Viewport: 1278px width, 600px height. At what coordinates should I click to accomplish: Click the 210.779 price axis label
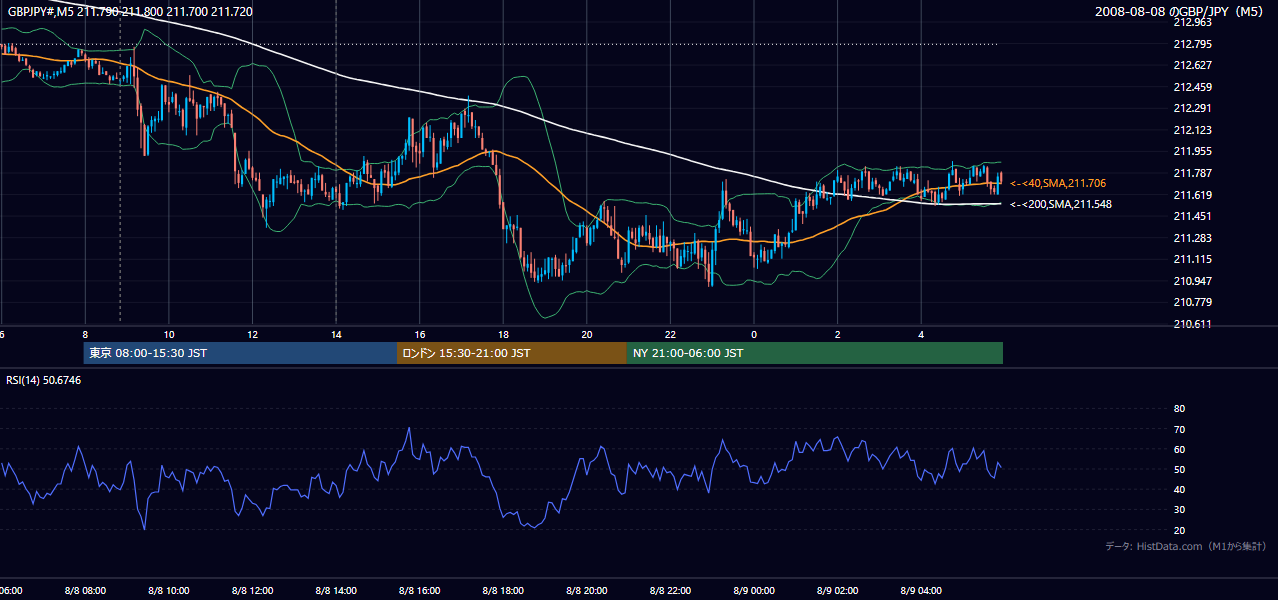point(1192,302)
